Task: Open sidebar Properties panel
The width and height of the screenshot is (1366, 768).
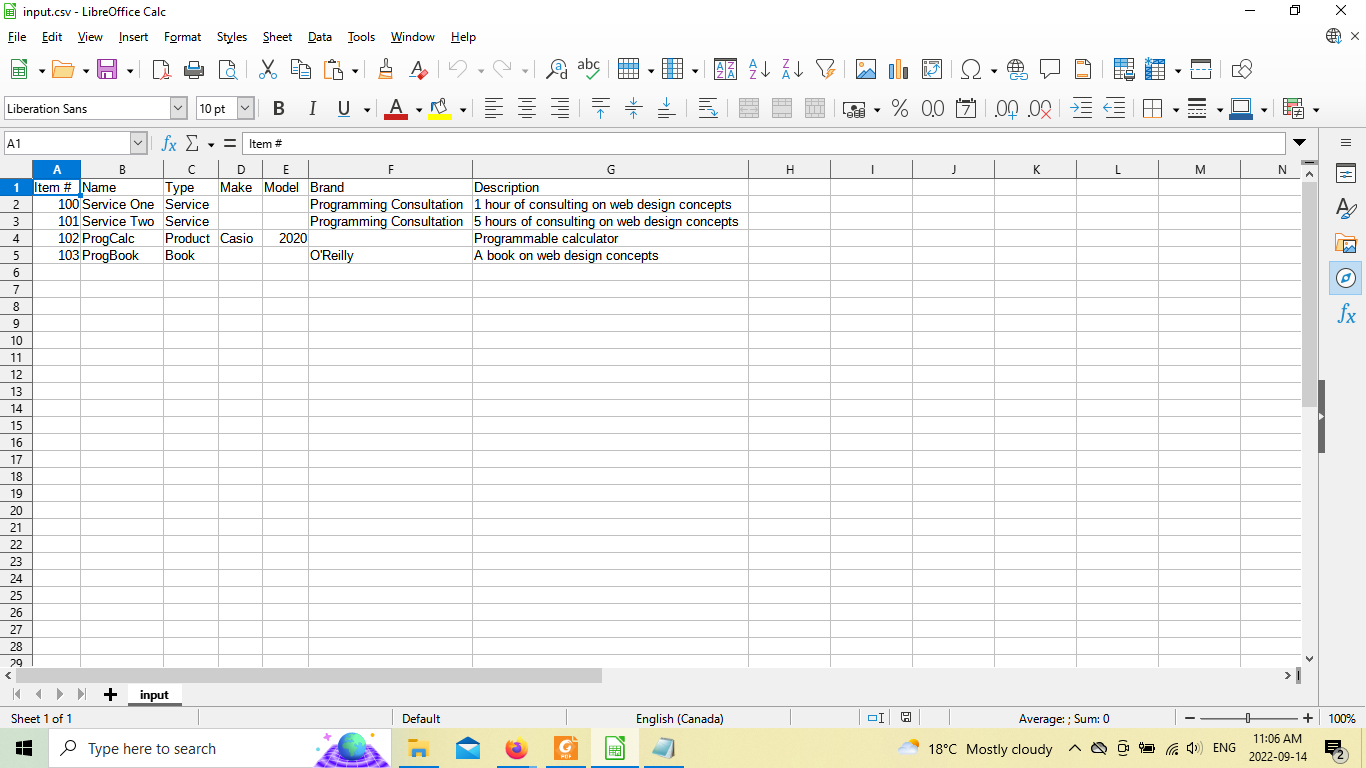Action: click(1346, 174)
